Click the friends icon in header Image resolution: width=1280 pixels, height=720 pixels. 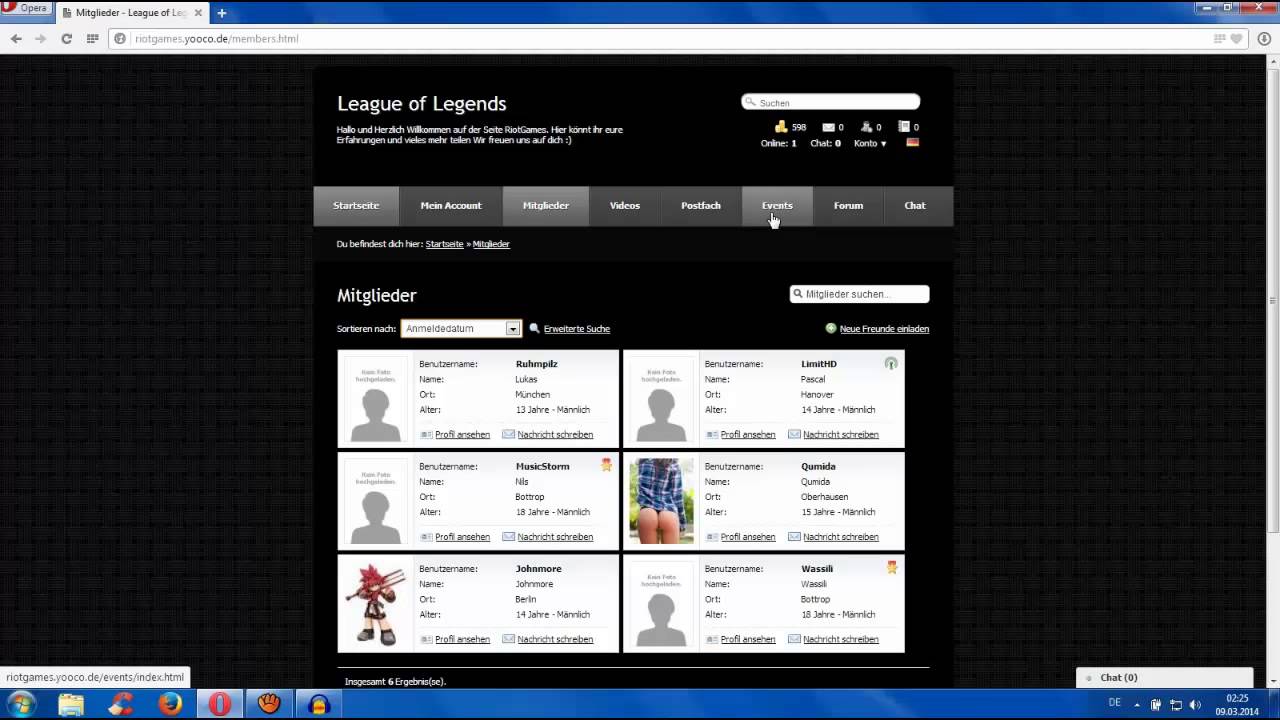[866, 127]
